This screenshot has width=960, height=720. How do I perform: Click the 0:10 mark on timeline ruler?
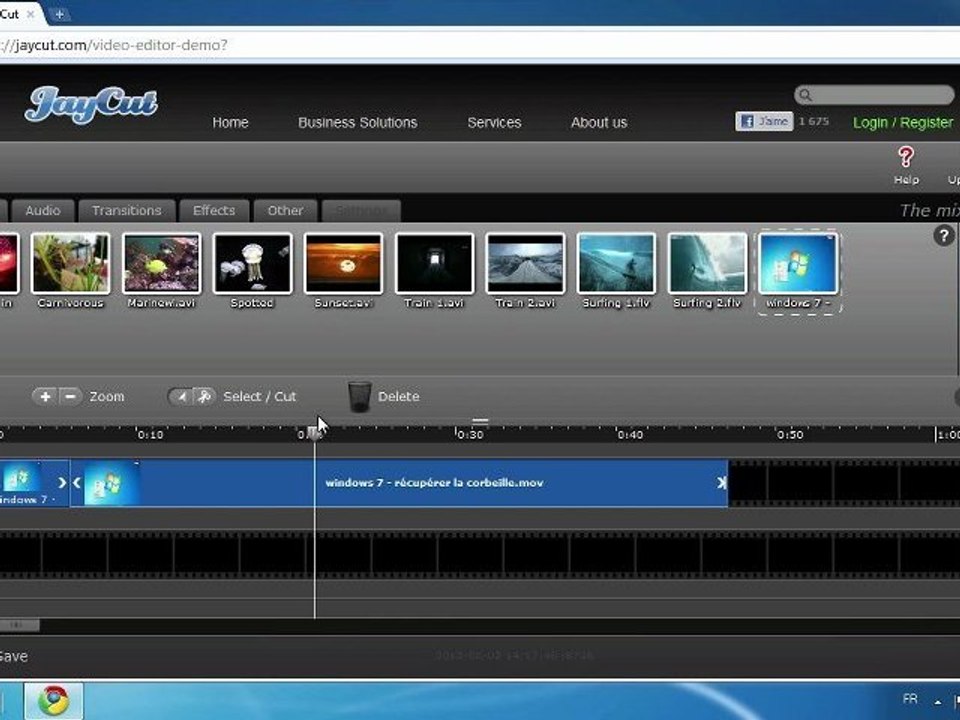coord(150,435)
